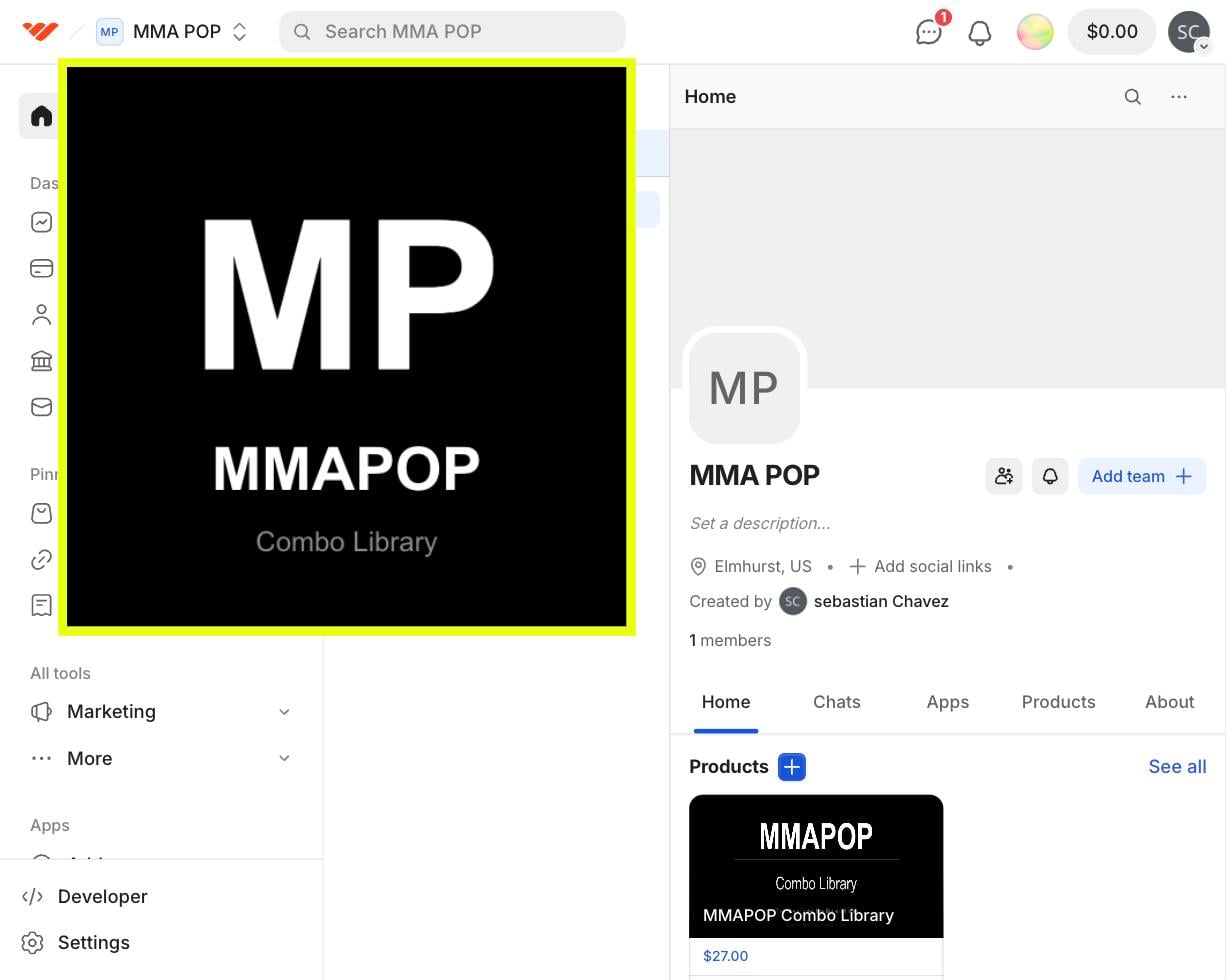Viewport: 1226px width, 980px height.
Task: Open the search icon in Home panel
Action: (x=1132, y=97)
